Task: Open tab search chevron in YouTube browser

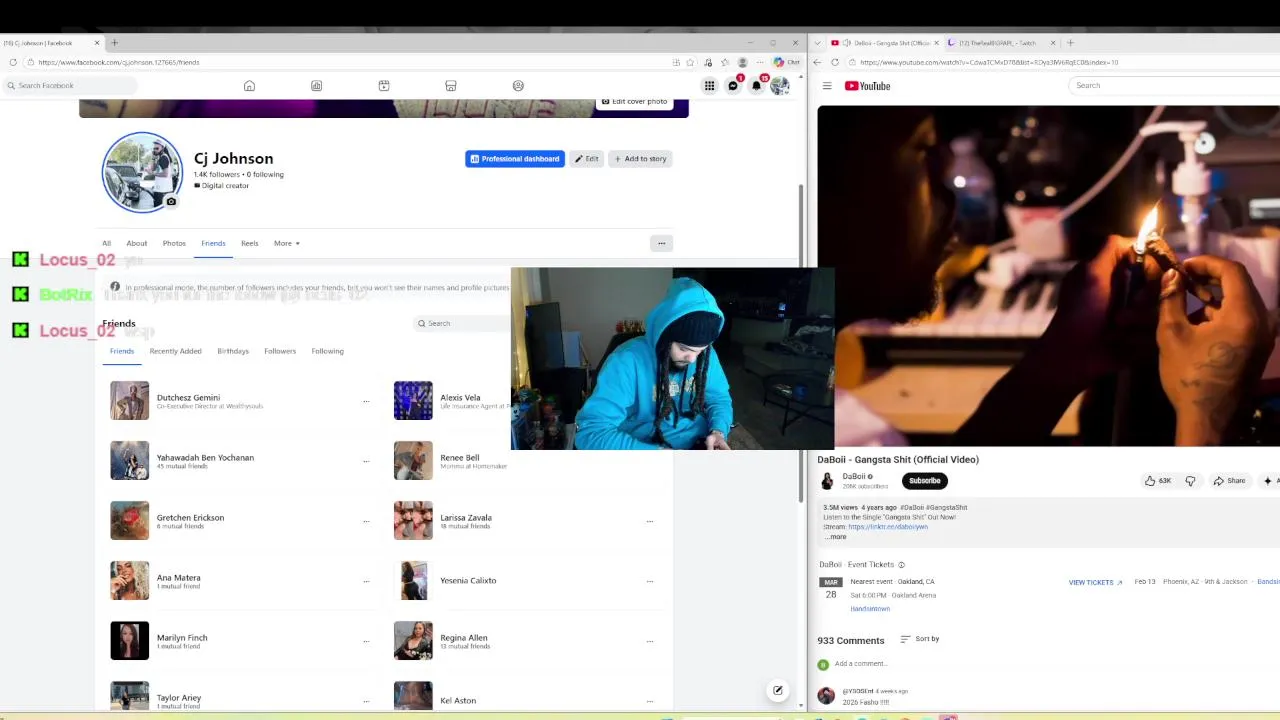Action: (819, 43)
